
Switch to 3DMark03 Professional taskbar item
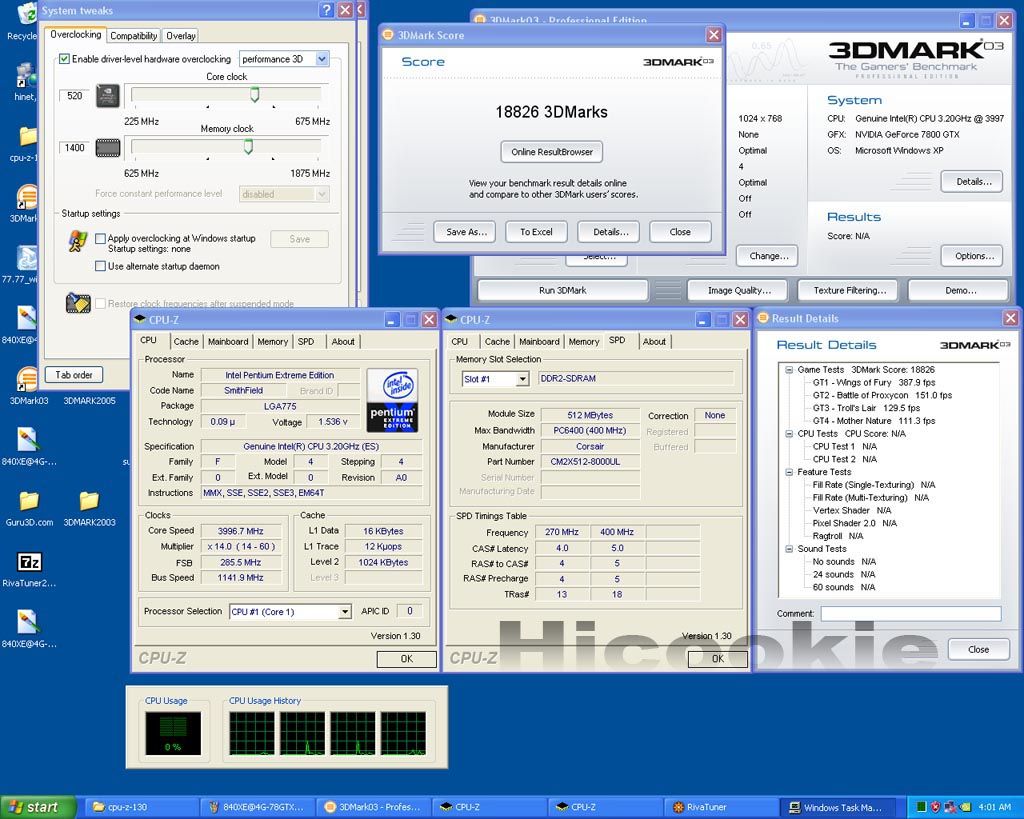point(373,807)
